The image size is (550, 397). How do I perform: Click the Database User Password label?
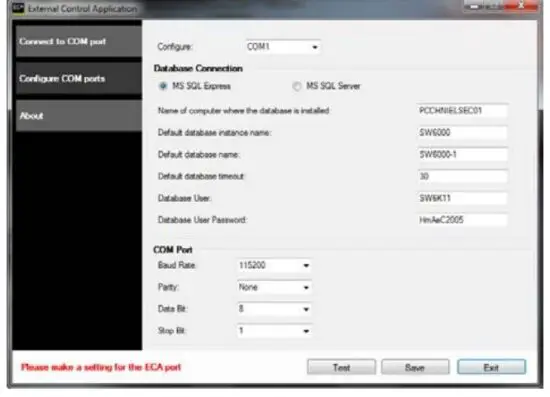pyautogui.click(x=202, y=220)
